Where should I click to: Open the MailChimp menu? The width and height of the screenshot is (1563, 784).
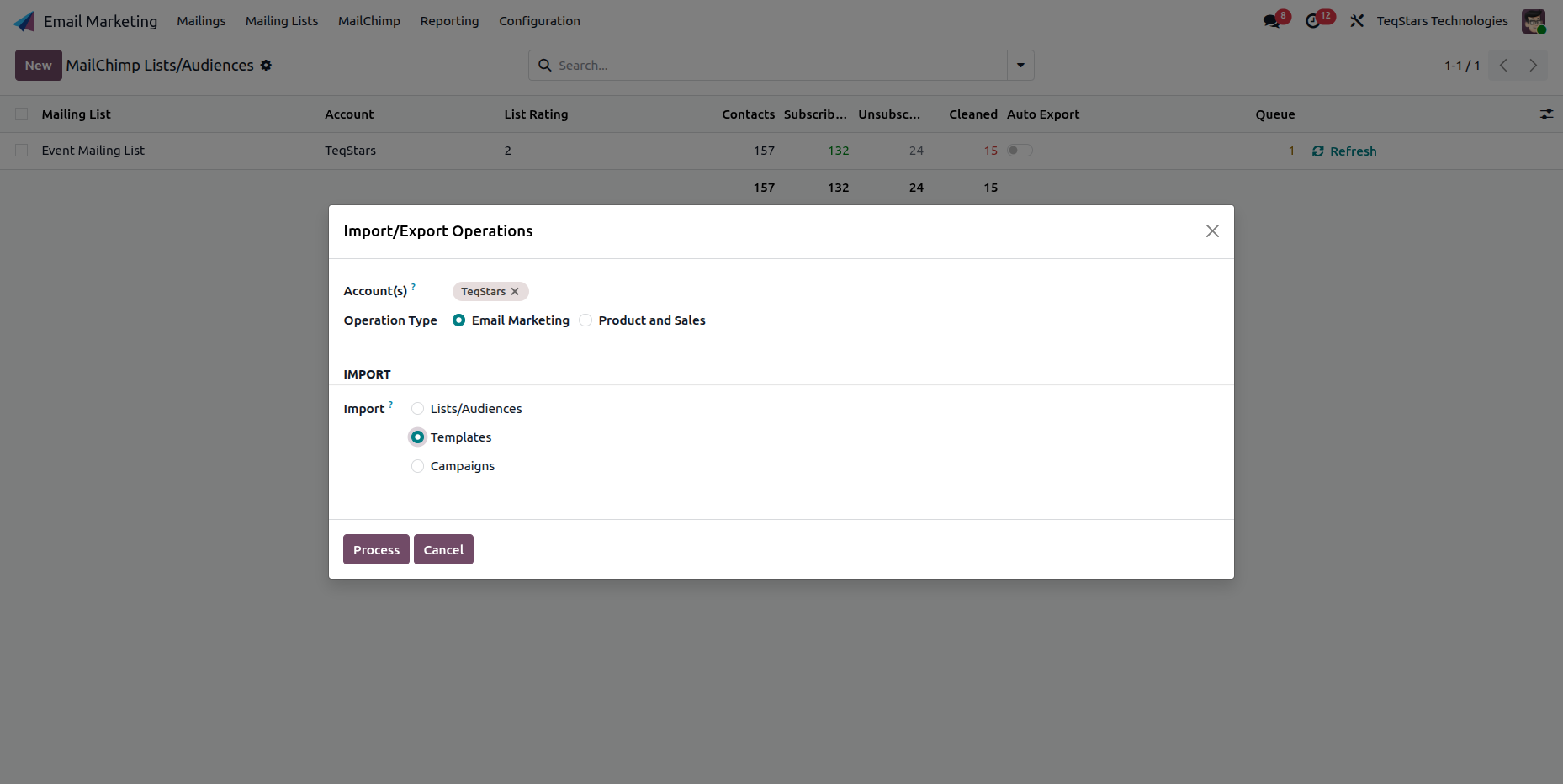coord(369,21)
